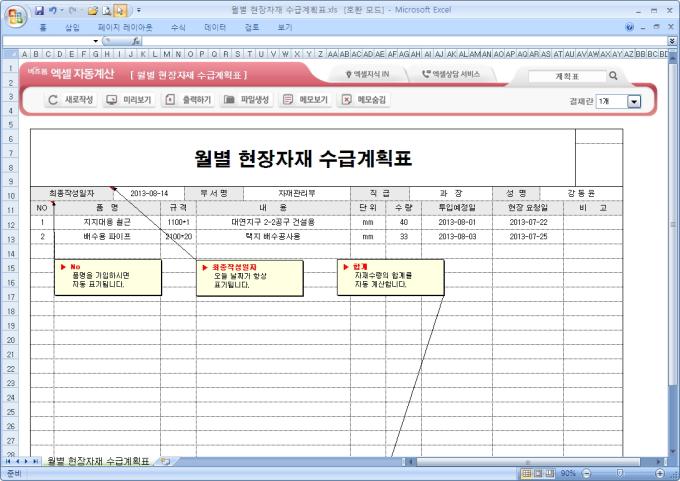Switch to Normal view in the status bar
This screenshot has width=680, height=481.
point(526,473)
